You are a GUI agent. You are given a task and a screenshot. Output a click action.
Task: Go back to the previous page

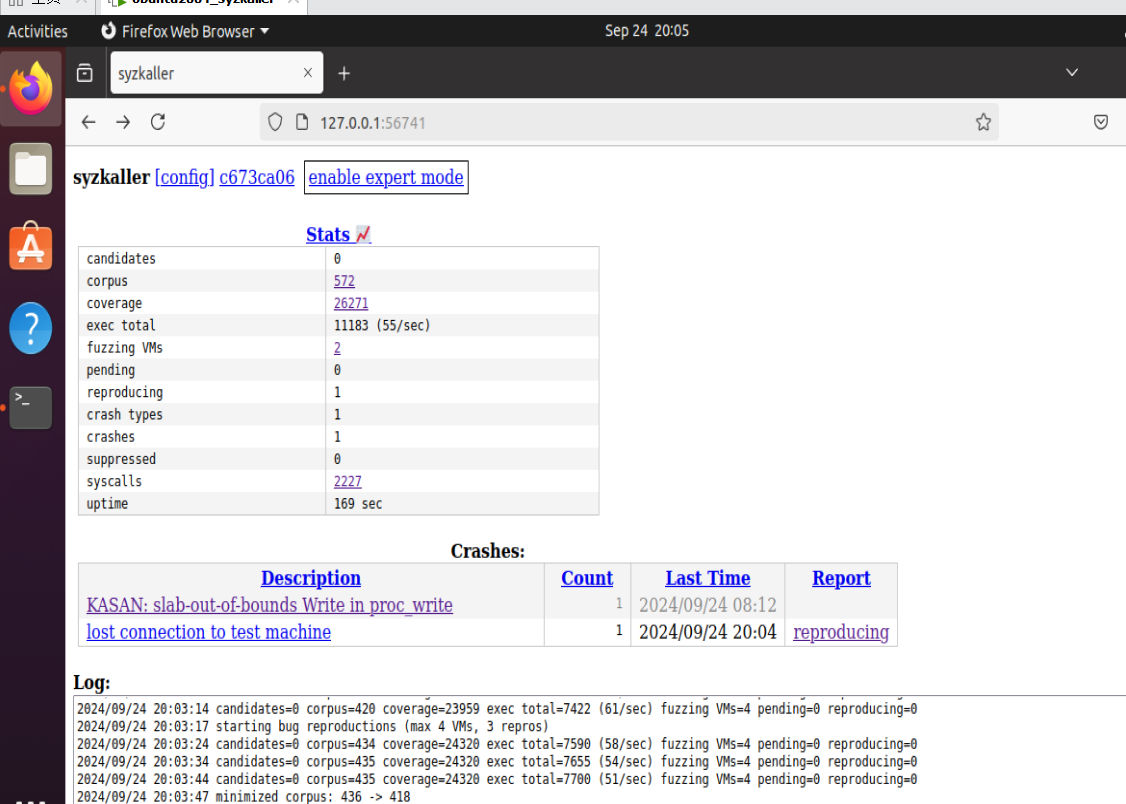click(x=88, y=122)
